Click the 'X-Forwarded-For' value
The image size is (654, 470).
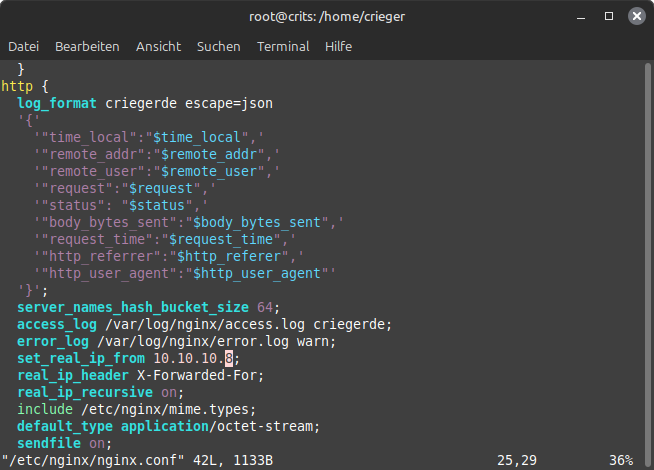pos(197,375)
